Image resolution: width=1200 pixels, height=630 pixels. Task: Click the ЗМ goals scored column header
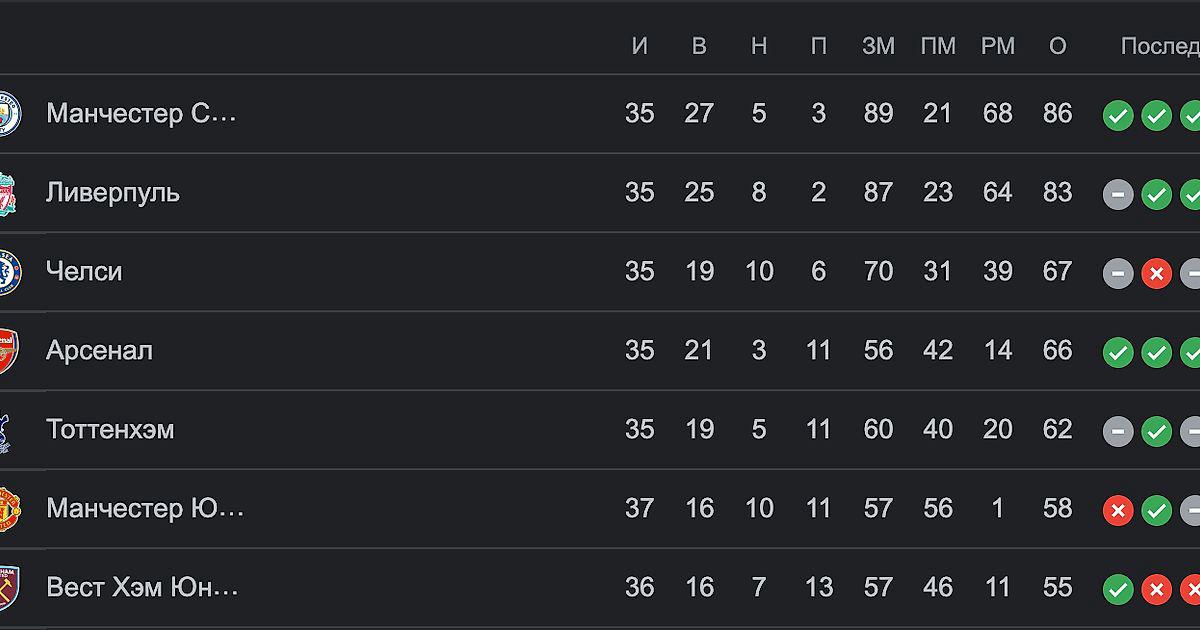click(x=878, y=46)
